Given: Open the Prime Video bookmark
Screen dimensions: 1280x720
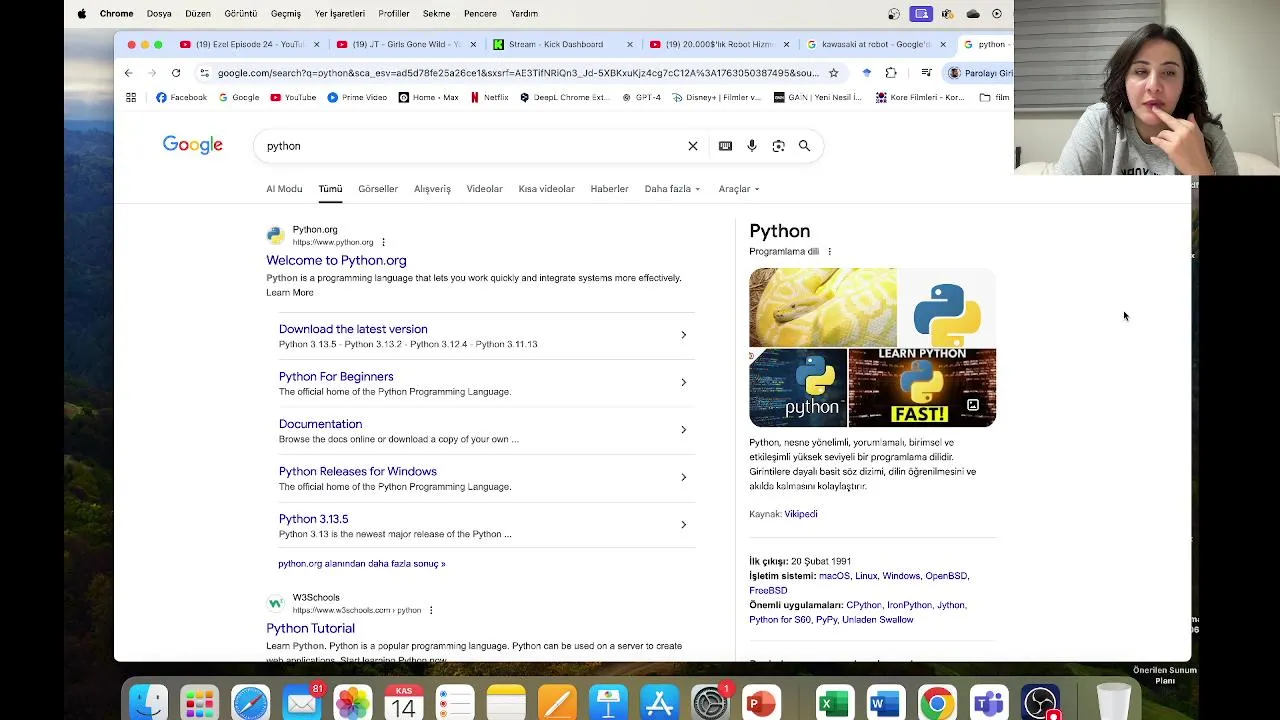Looking at the screenshot, I should tap(356, 97).
